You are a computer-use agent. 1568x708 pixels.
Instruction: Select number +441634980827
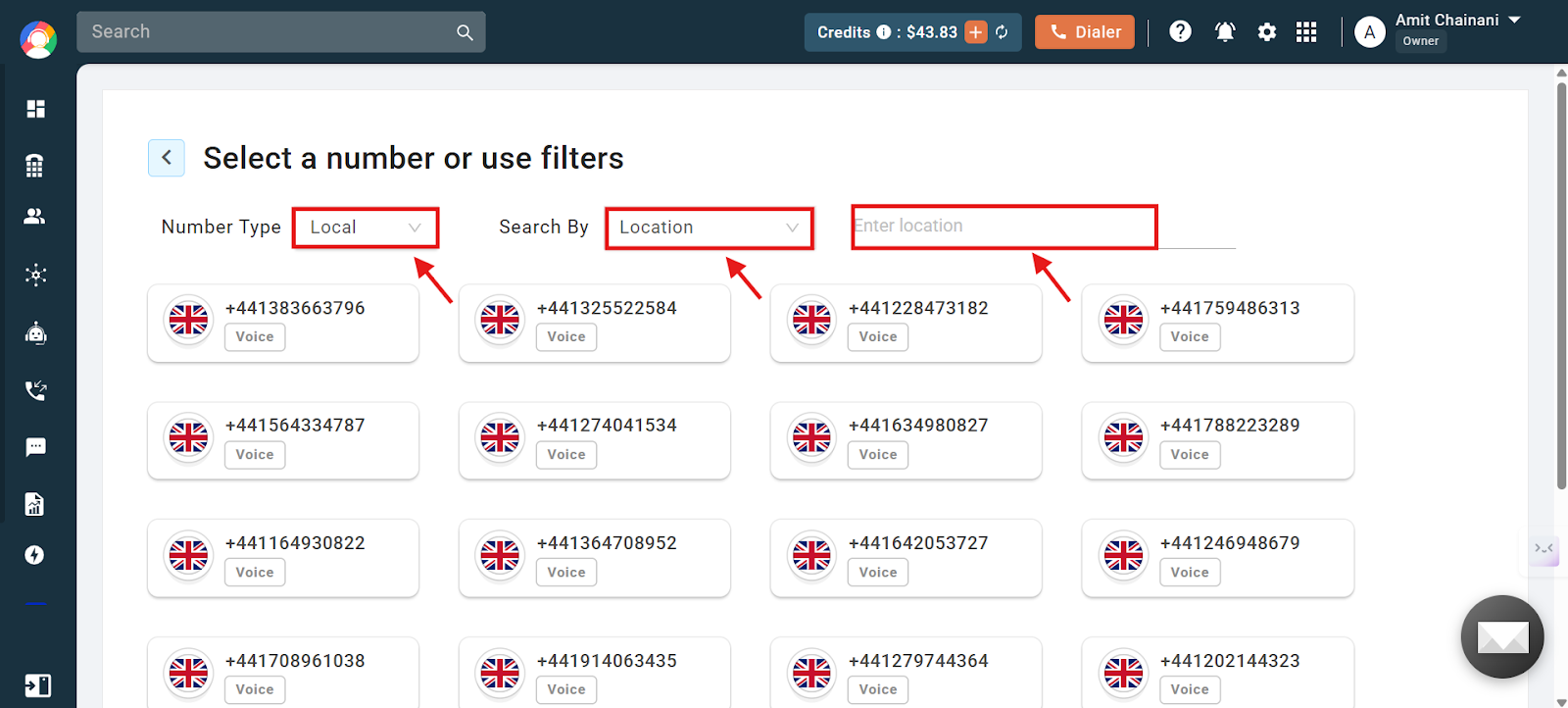(906, 441)
